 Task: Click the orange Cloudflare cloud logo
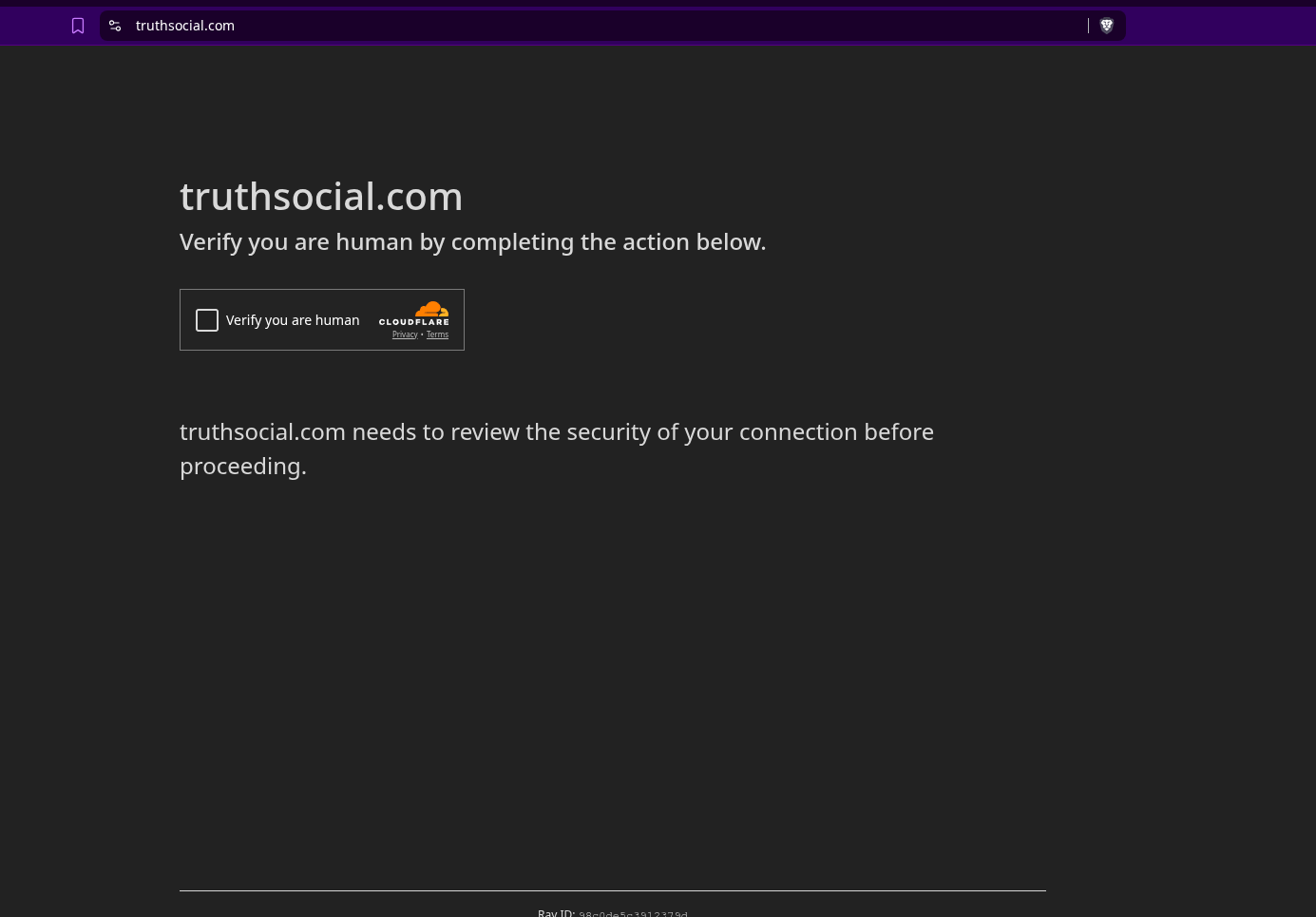(x=431, y=309)
